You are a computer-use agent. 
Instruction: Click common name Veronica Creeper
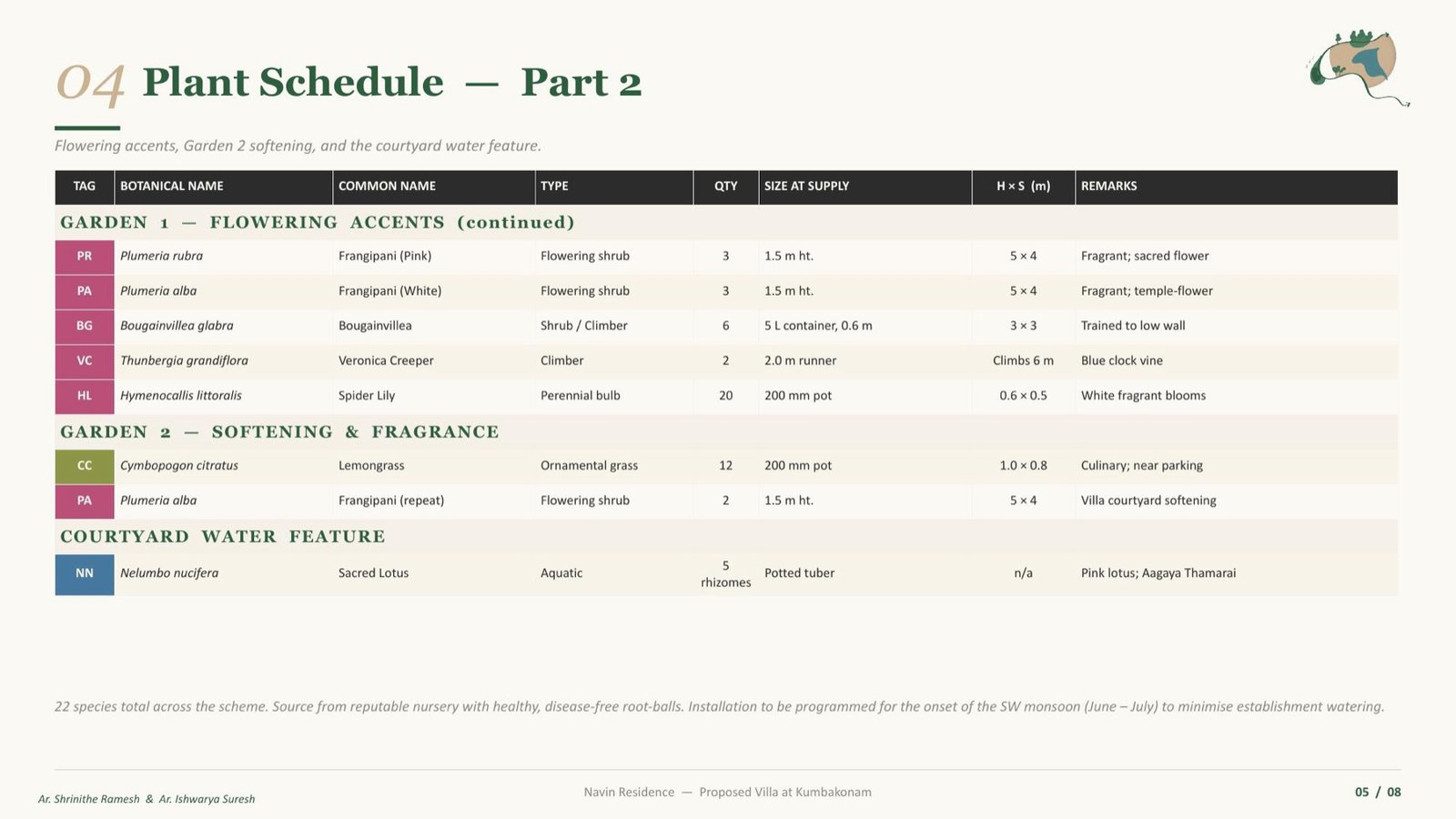click(386, 361)
